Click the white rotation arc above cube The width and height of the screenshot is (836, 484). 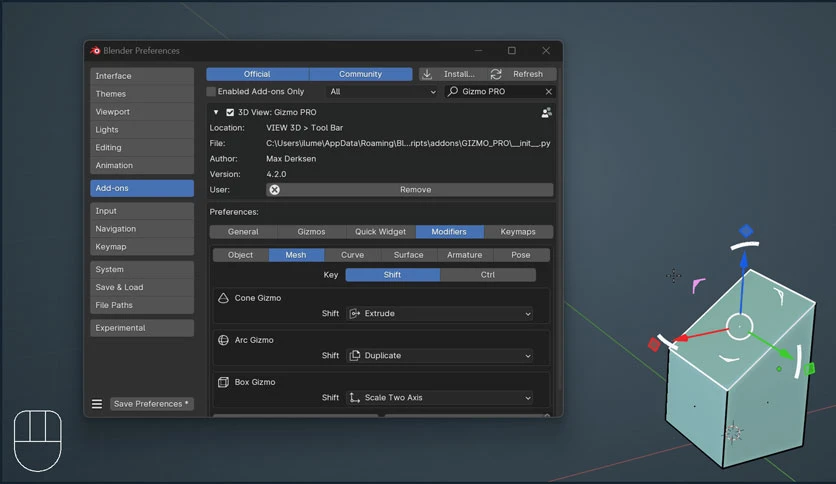[744, 245]
